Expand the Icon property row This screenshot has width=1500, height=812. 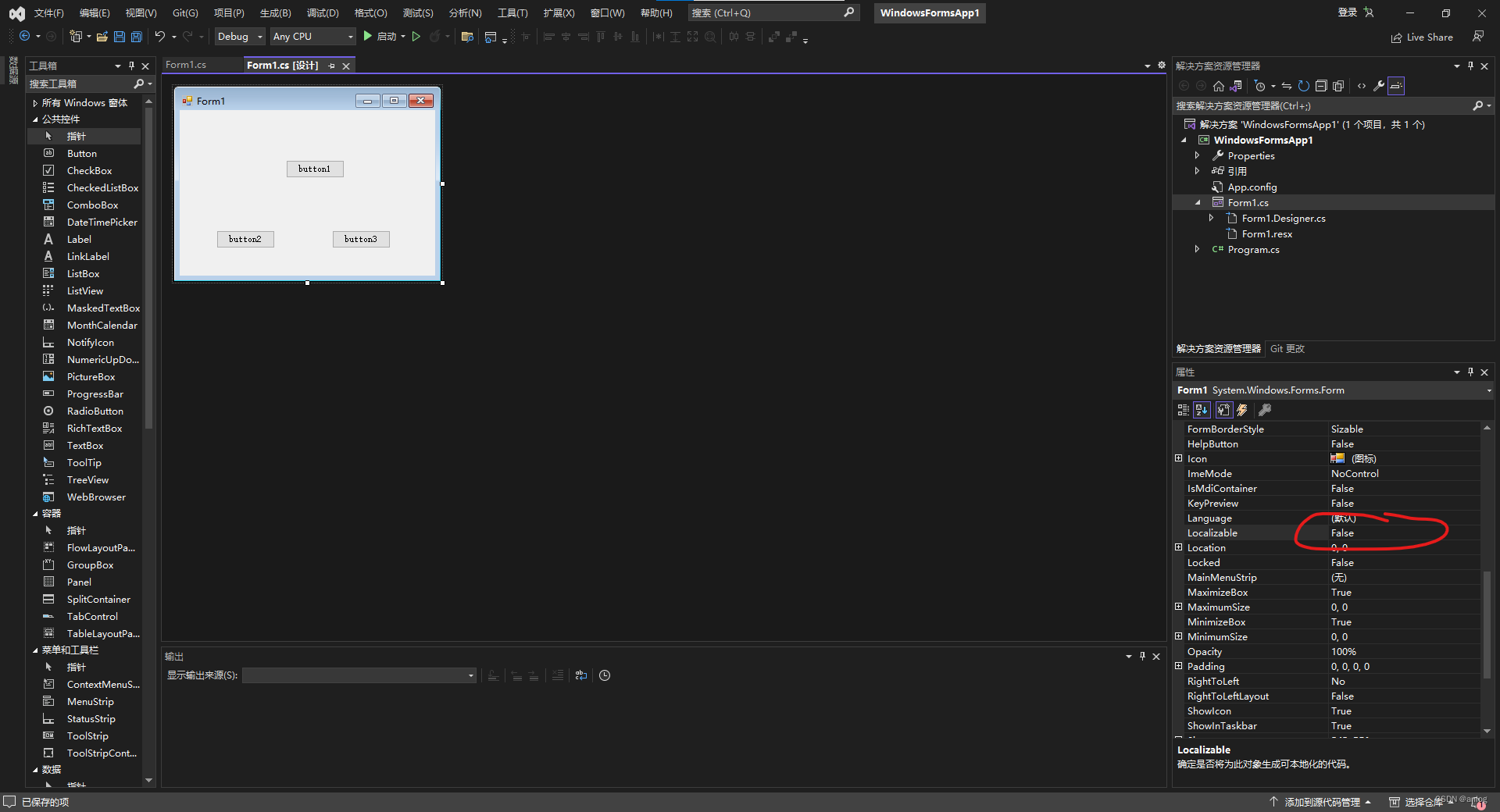pos(1179,458)
